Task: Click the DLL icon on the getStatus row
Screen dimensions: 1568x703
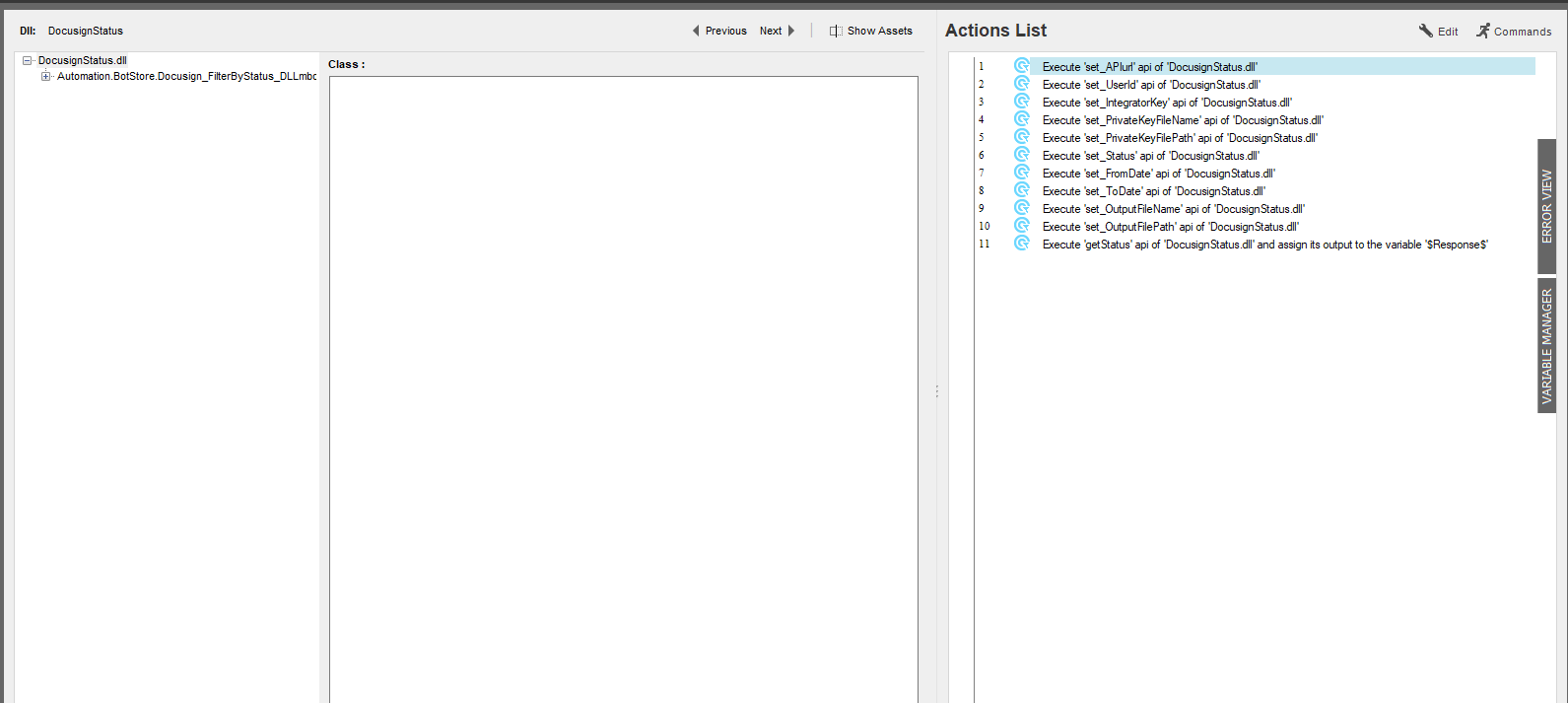Action: (1022, 244)
